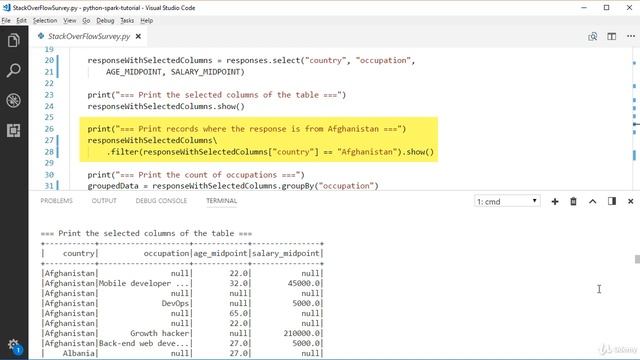The height and width of the screenshot is (360, 640).
Task: Open the 1: cmd terminal dropdown
Action: tap(507, 201)
